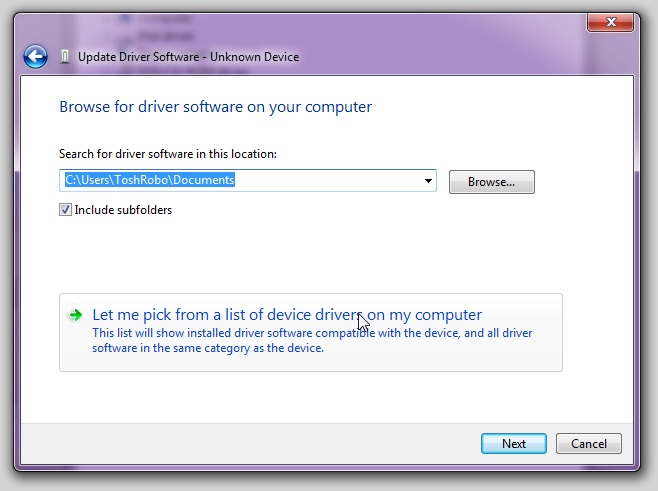Image resolution: width=658 pixels, height=491 pixels.
Task: Expand the driver location dropdown arrow
Action: point(428,181)
